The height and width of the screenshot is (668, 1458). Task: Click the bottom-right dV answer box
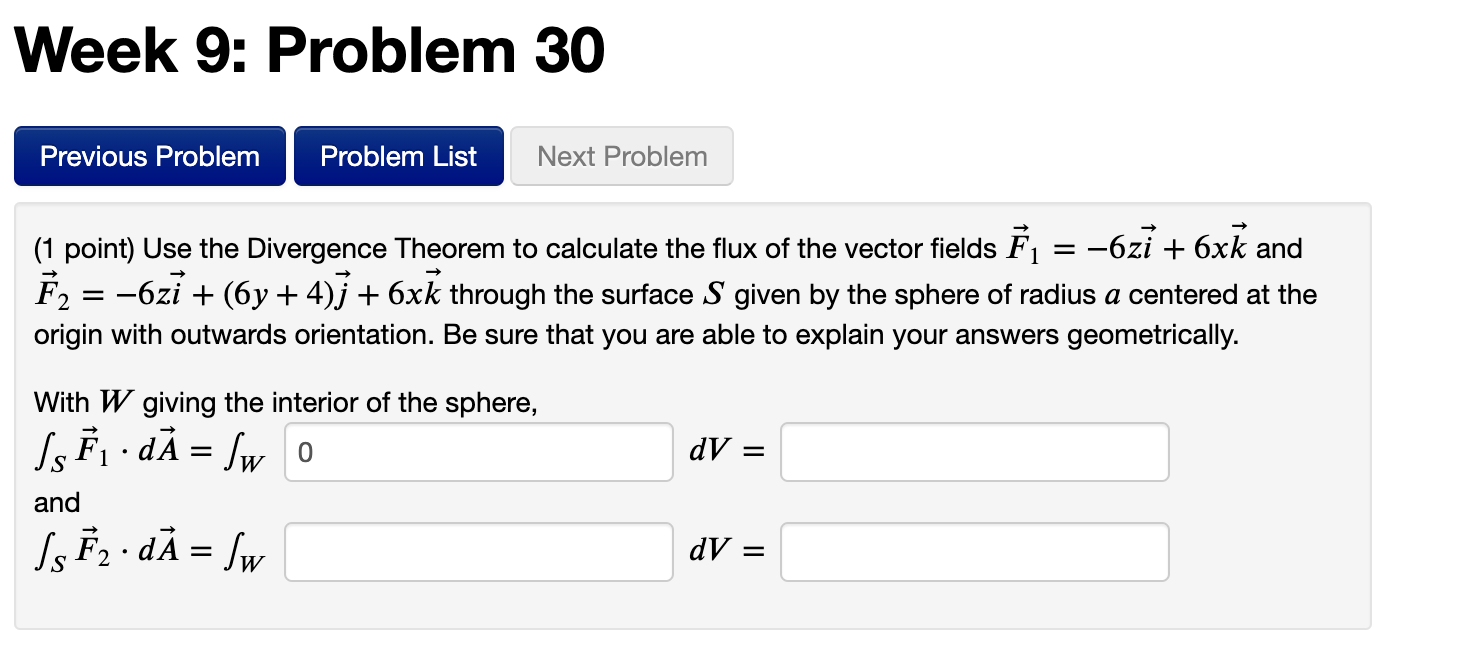[974, 551]
